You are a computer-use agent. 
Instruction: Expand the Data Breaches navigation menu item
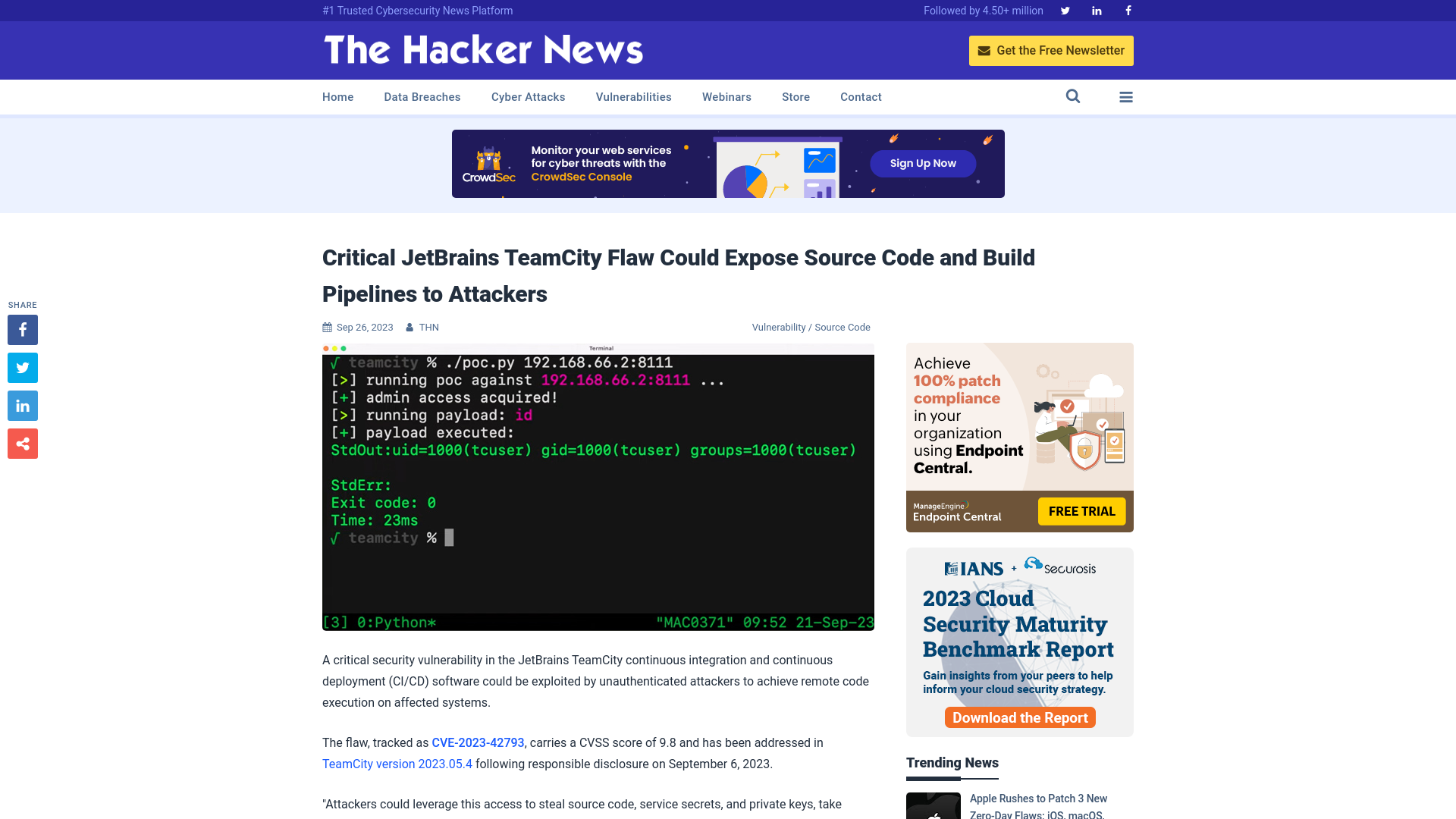coord(422,96)
